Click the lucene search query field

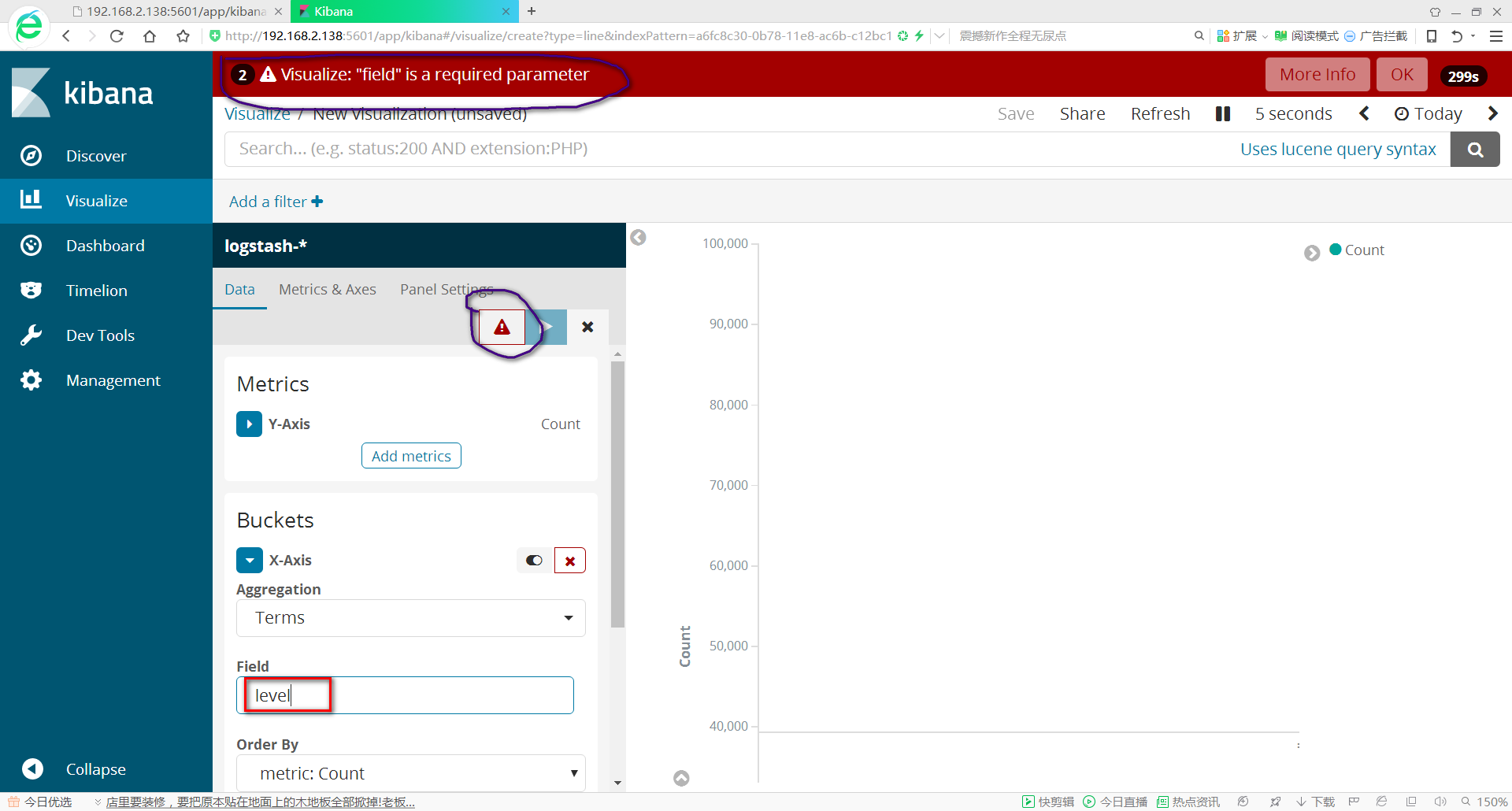pos(732,149)
